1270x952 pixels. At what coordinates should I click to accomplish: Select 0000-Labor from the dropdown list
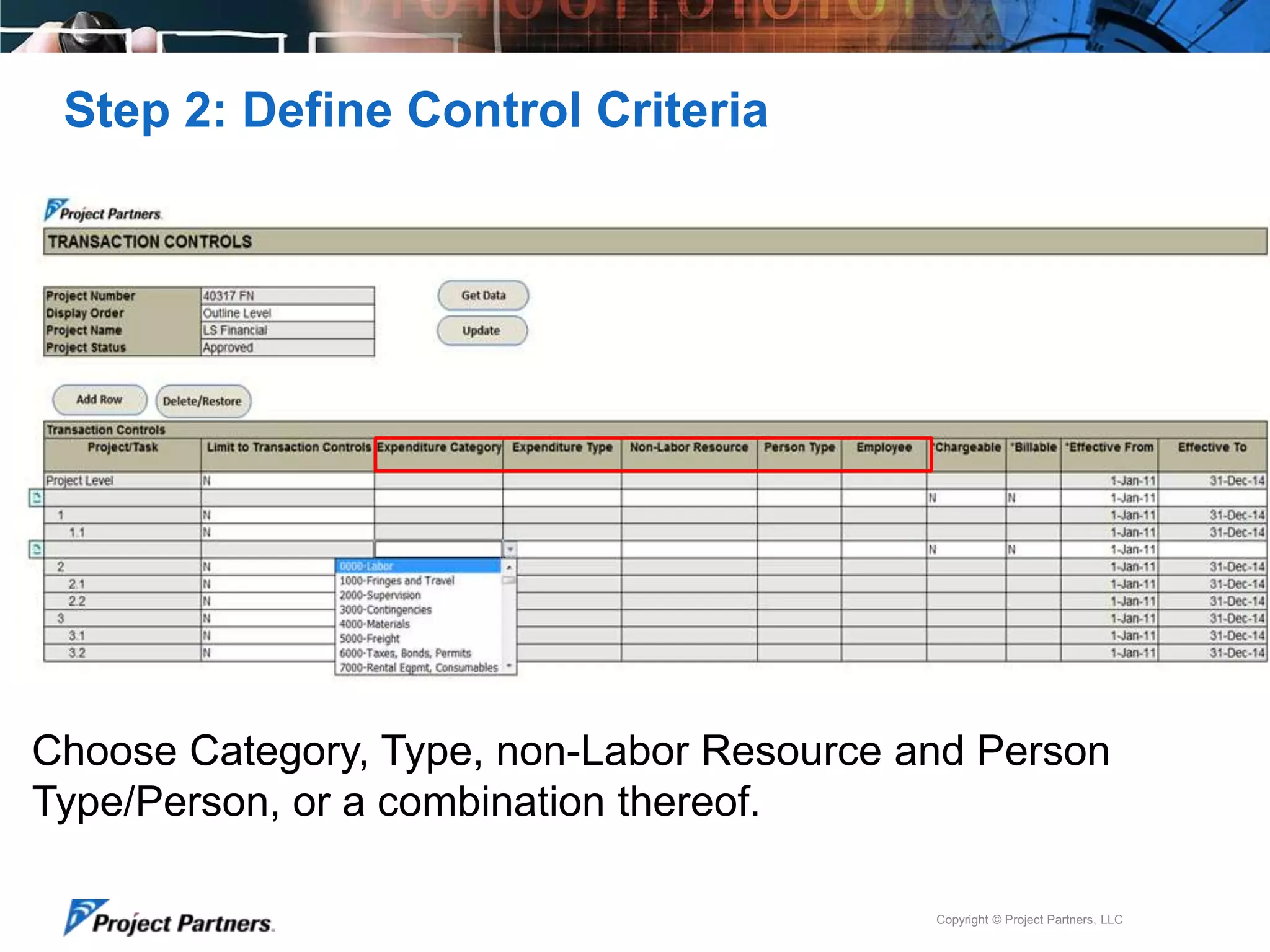[419, 566]
